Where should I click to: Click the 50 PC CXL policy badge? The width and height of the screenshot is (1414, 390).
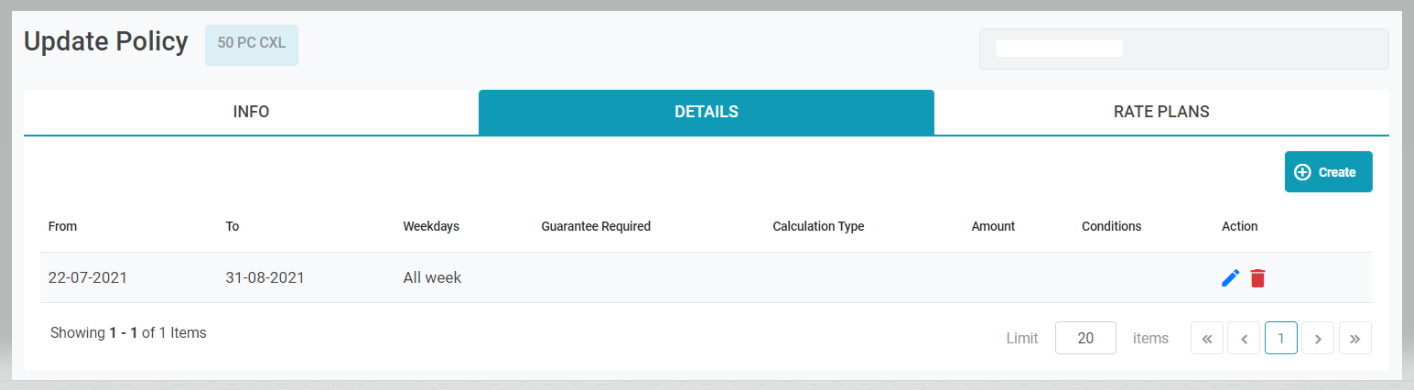pyautogui.click(x=252, y=45)
